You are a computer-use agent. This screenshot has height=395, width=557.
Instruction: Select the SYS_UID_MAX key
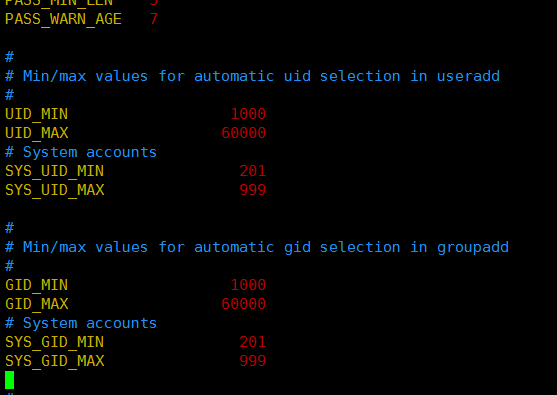pyautogui.click(x=55, y=190)
